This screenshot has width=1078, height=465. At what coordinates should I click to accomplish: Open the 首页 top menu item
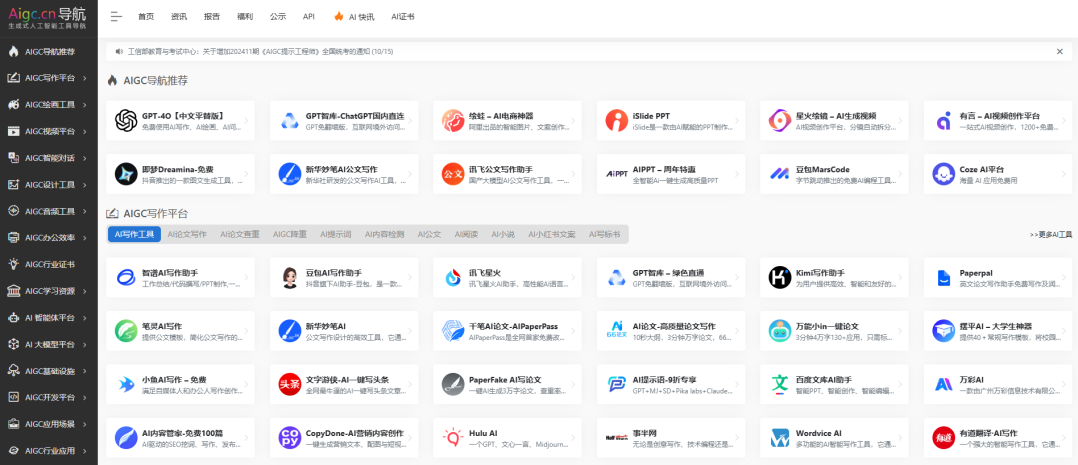(x=146, y=17)
